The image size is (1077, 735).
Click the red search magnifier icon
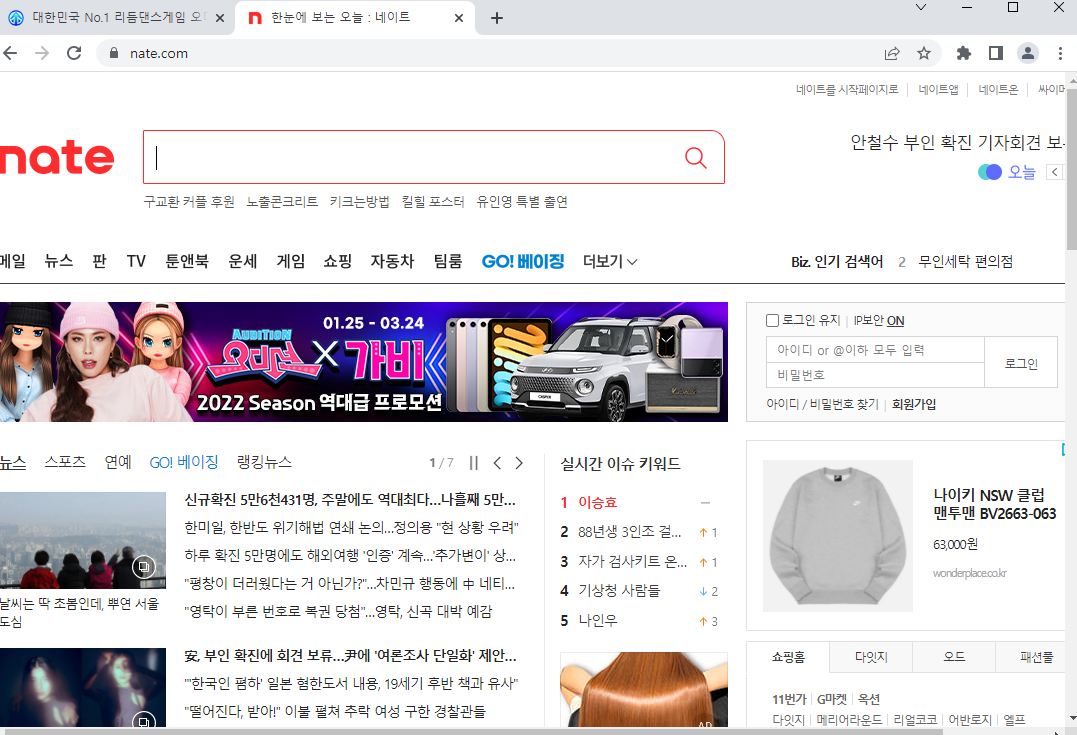point(695,158)
